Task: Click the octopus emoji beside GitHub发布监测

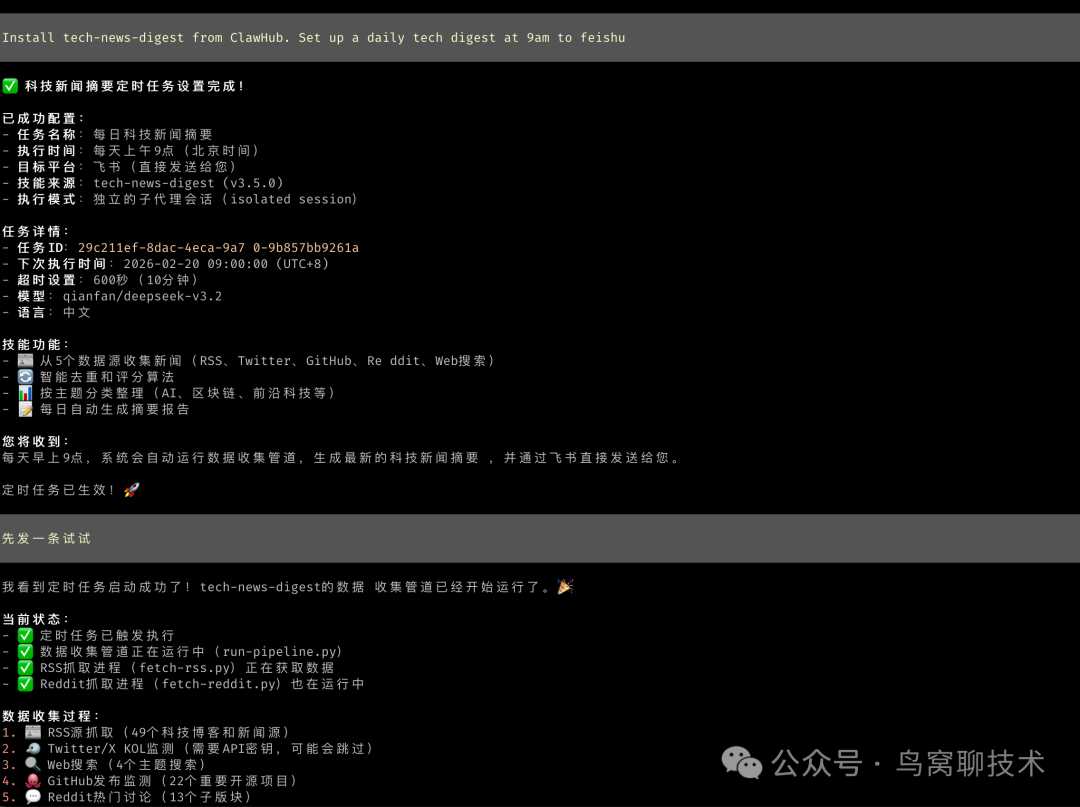Action: point(33,781)
